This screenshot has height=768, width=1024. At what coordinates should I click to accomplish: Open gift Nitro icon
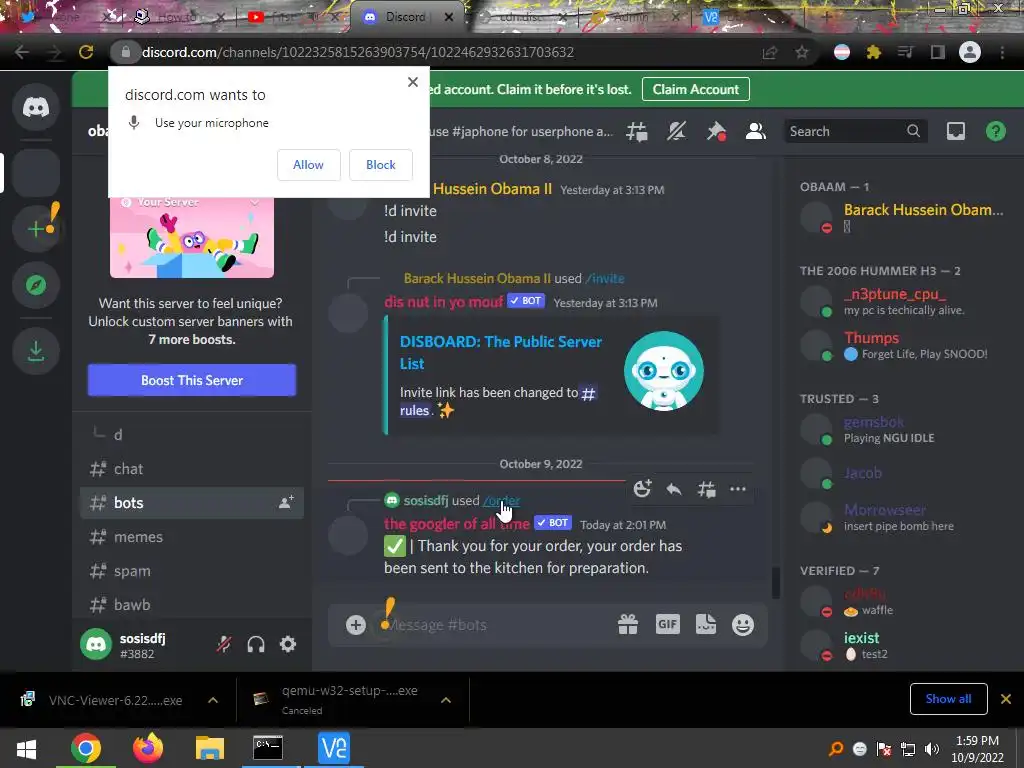click(x=628, y=625)
